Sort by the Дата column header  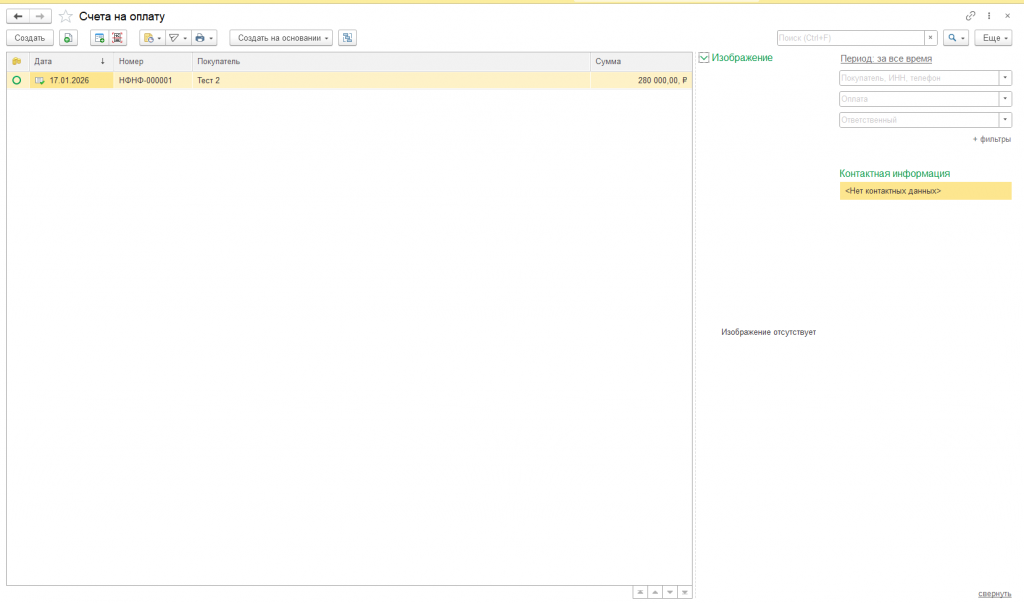[71, 61]
